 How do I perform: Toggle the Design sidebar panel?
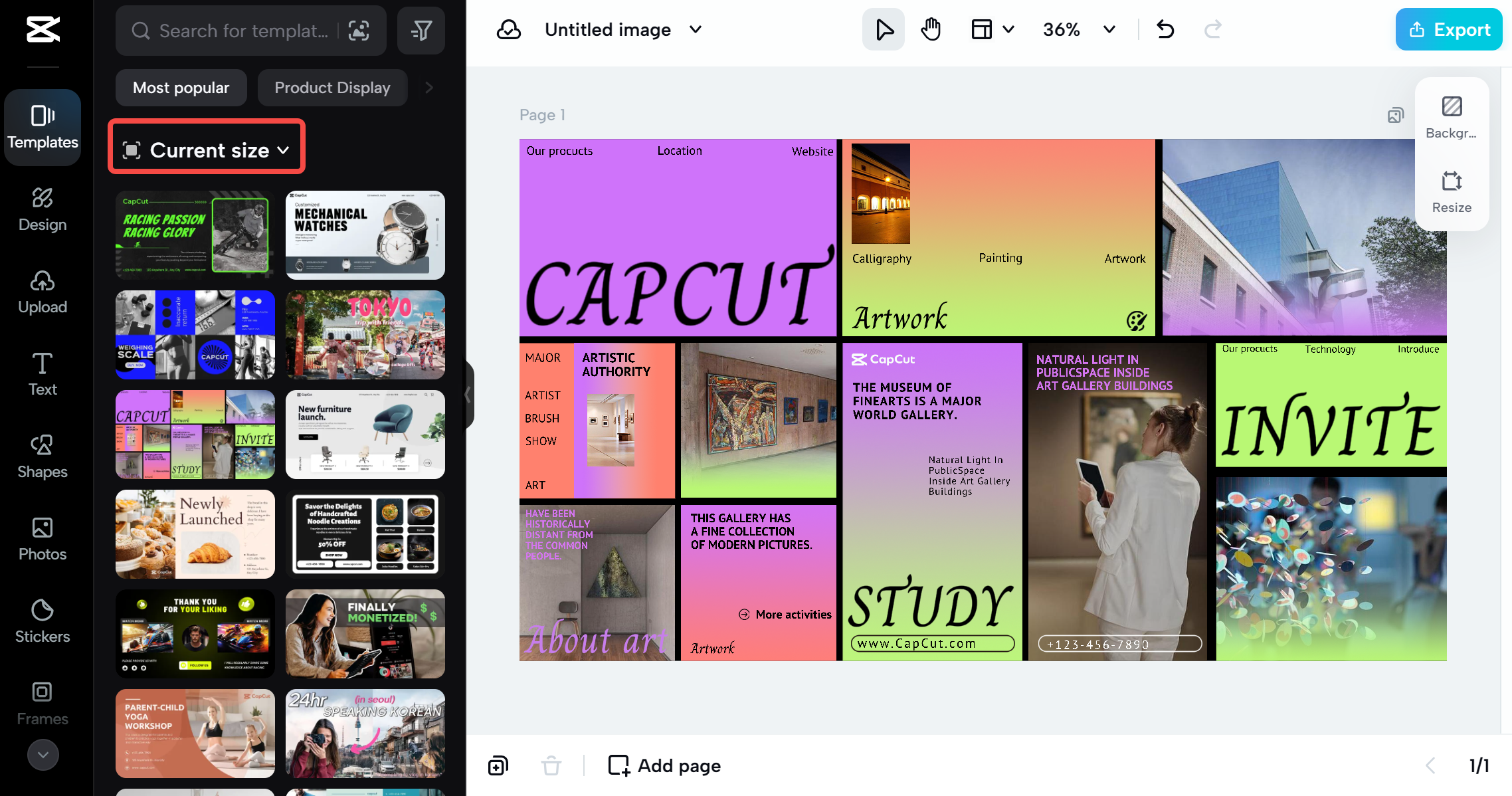point(42,207)
